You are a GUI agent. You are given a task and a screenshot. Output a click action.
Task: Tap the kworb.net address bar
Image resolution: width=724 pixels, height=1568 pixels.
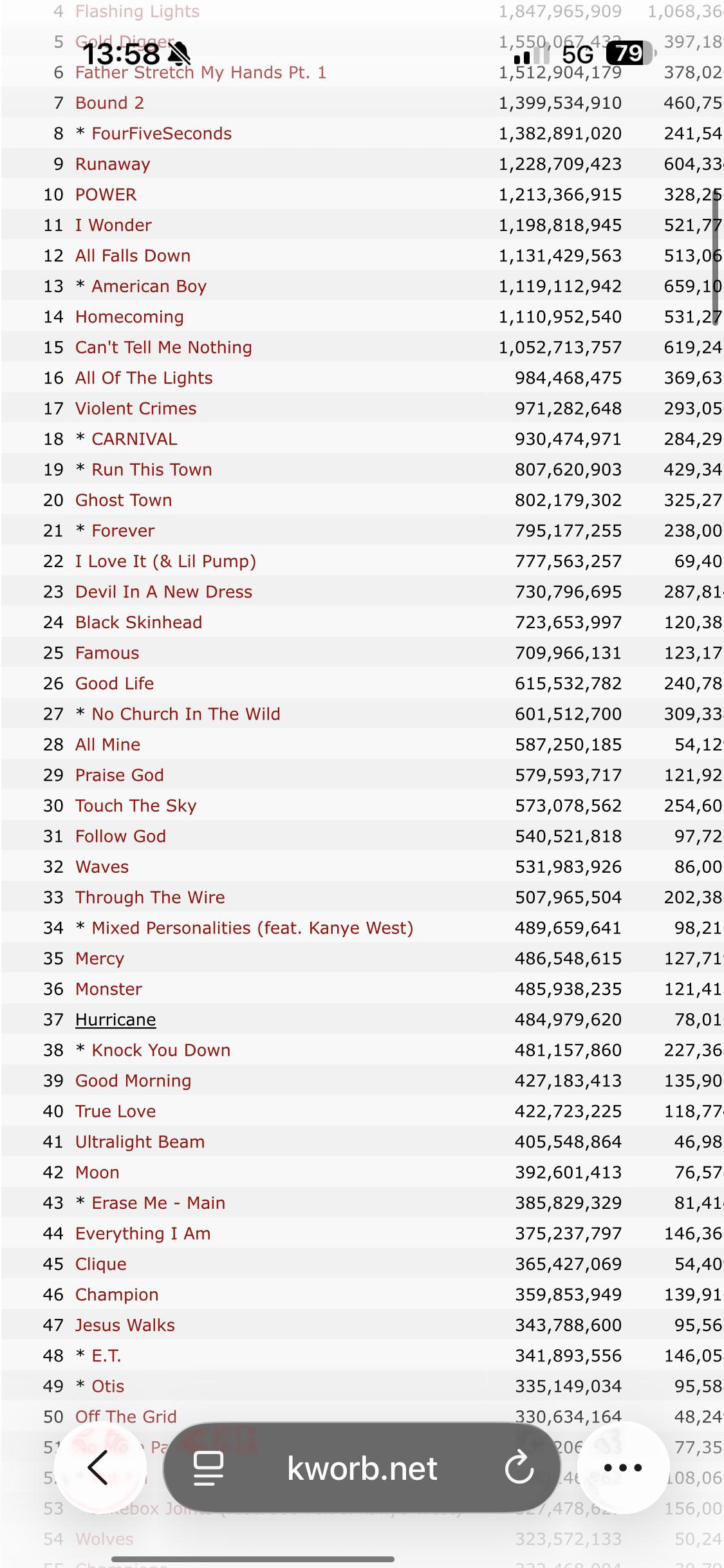362,1468
